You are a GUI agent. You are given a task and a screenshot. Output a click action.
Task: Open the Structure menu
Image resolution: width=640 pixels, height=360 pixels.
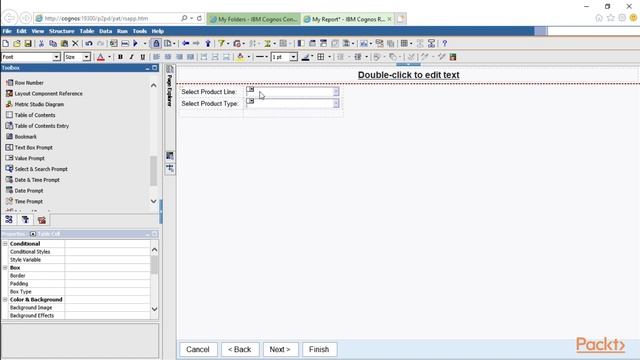(x=62, y=31)
